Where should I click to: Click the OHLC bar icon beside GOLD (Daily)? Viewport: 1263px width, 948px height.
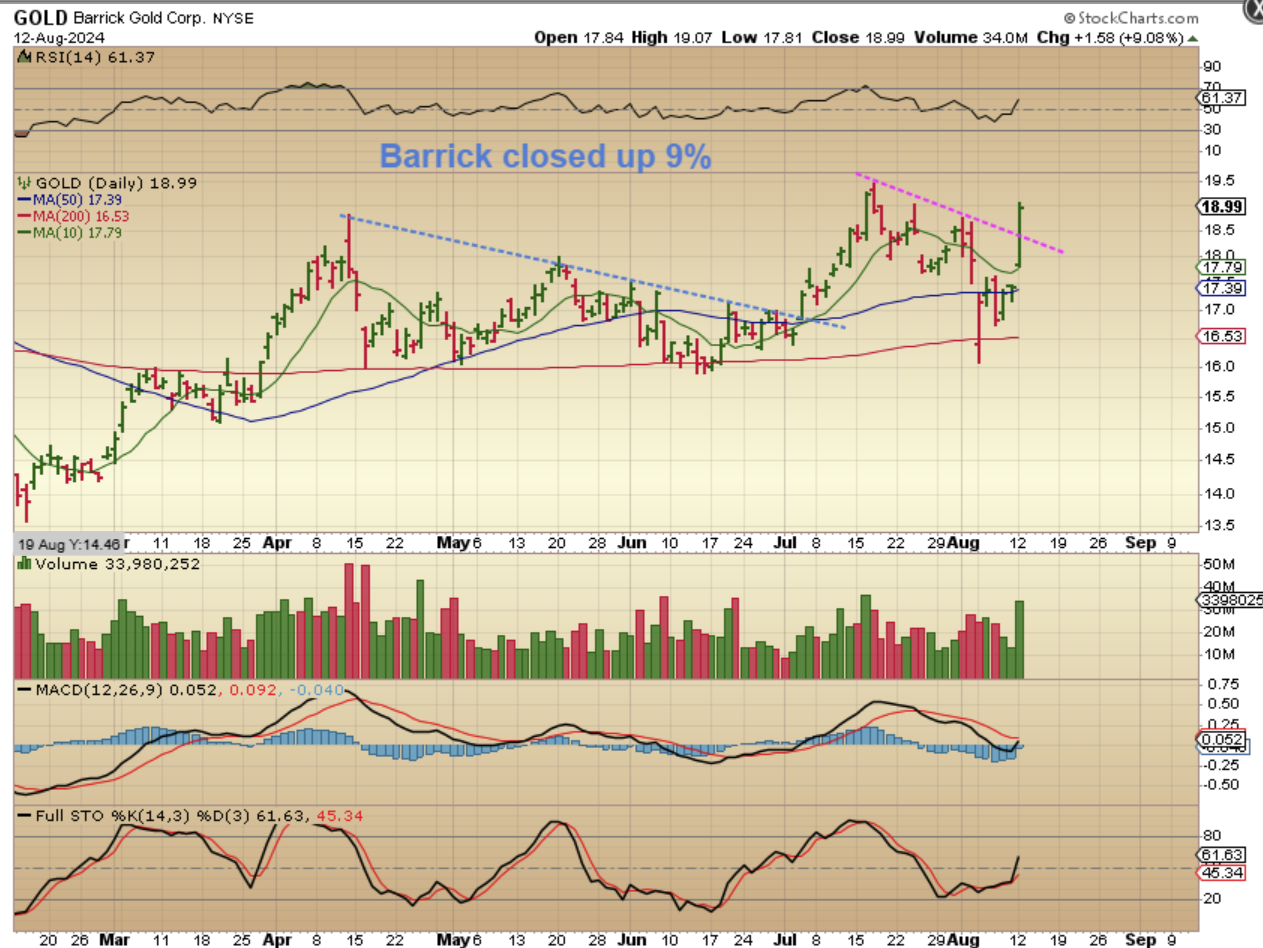(x=22, y=183)
